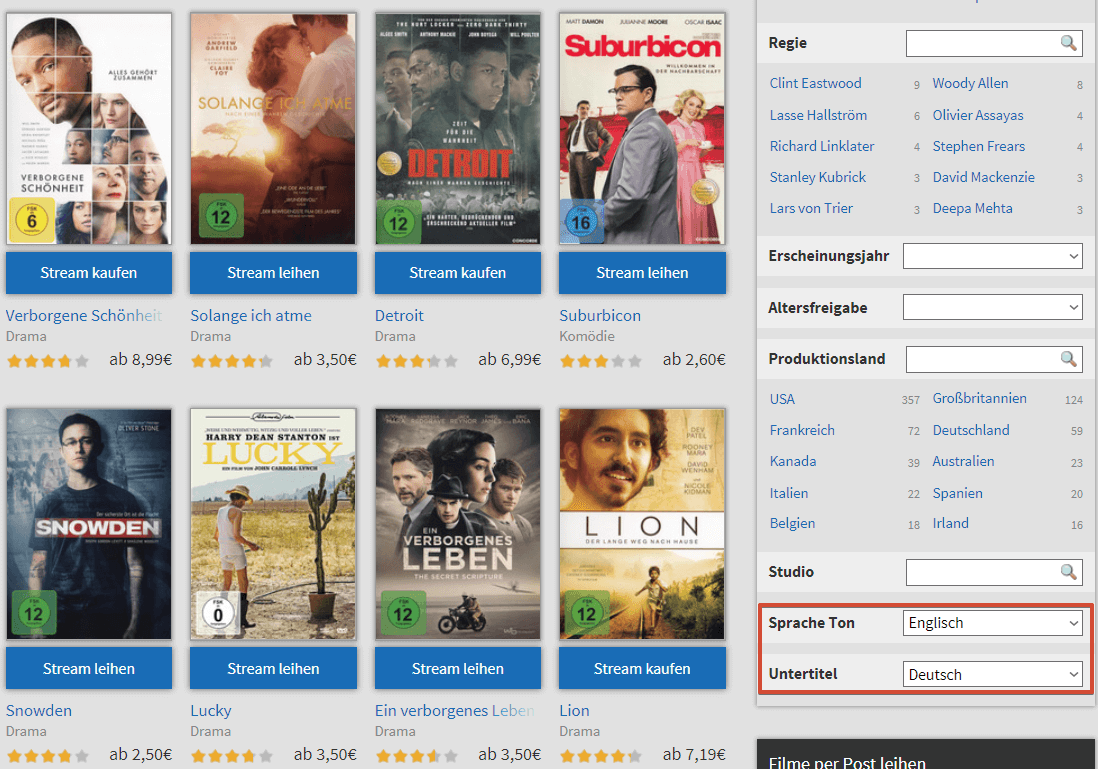Filter by director Clint Eastwood
Screen dimensions: 1099x769
[x=815, y=83]
